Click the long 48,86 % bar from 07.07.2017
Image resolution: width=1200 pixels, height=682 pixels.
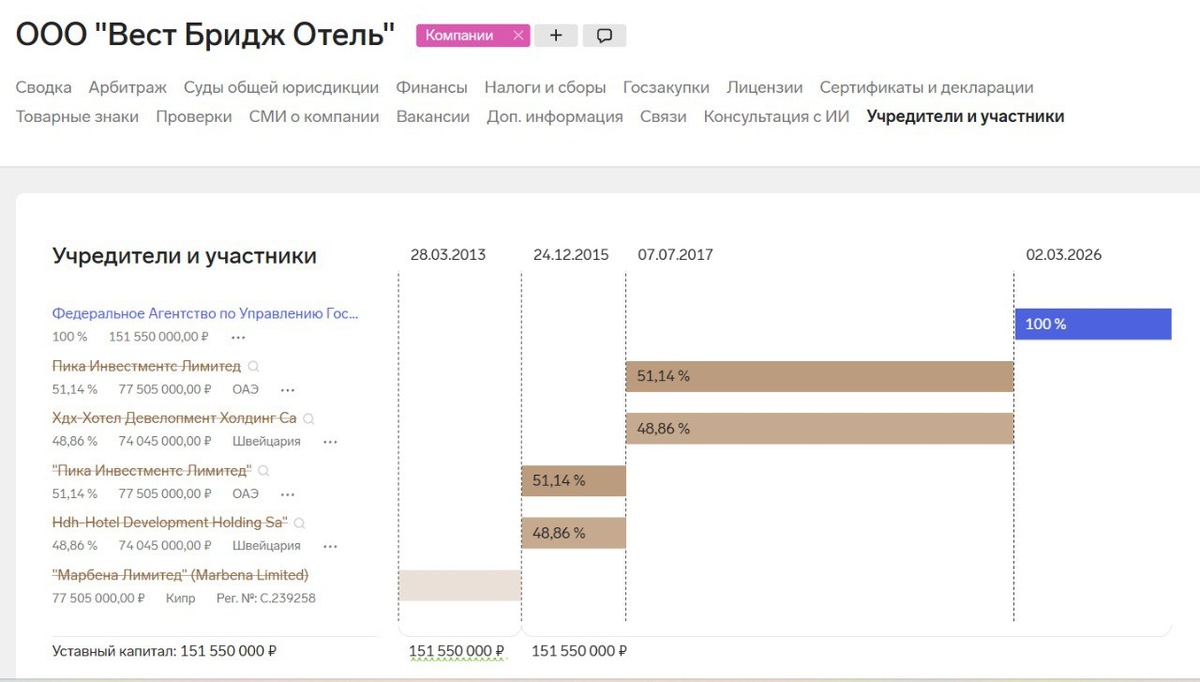point(820,428)
